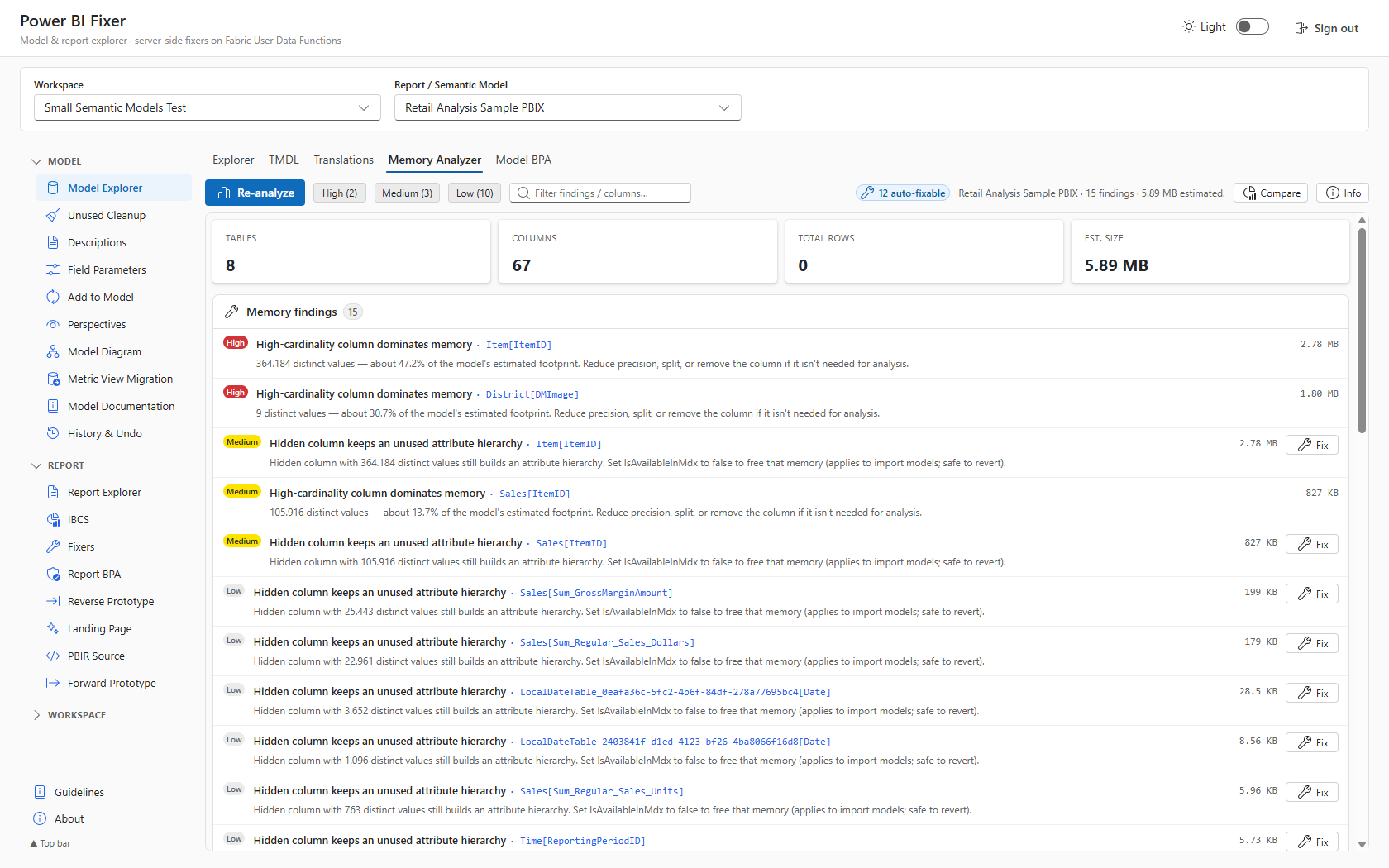This screenshot has height=868, width=1389.
Task: Switch to the TMDL tab
Action: [284, 160]
